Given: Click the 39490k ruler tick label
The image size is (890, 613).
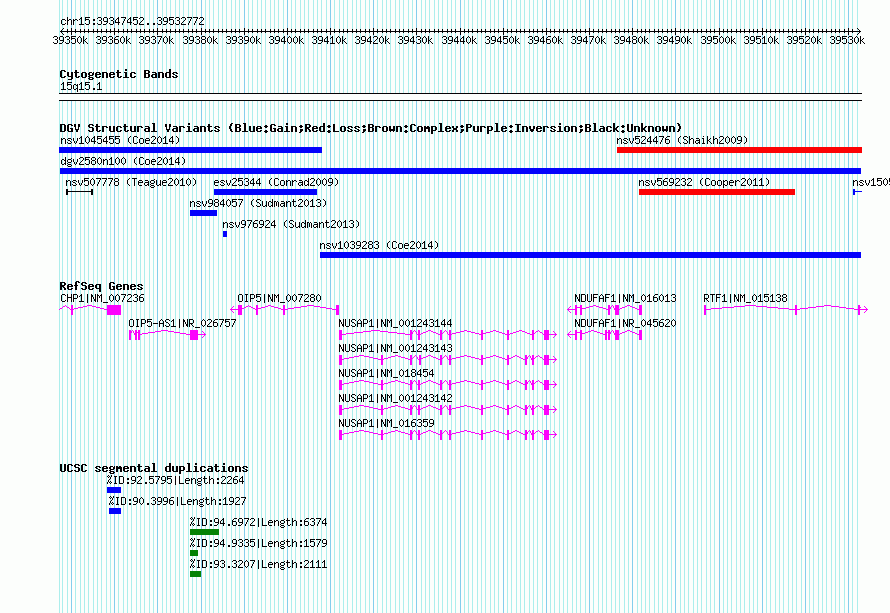Looking at the screenshot, I should coord(674,40).
